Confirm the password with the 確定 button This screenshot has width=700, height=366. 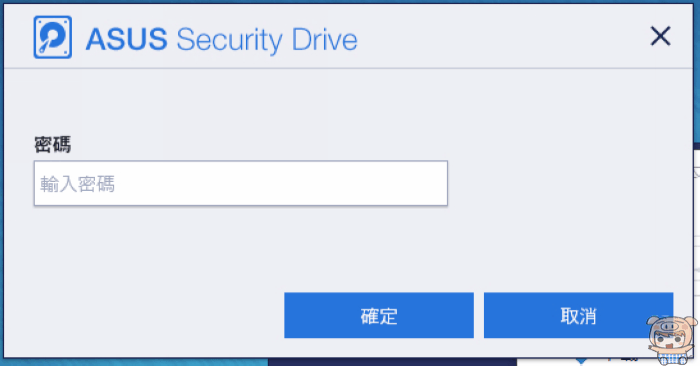coord(379,315)
